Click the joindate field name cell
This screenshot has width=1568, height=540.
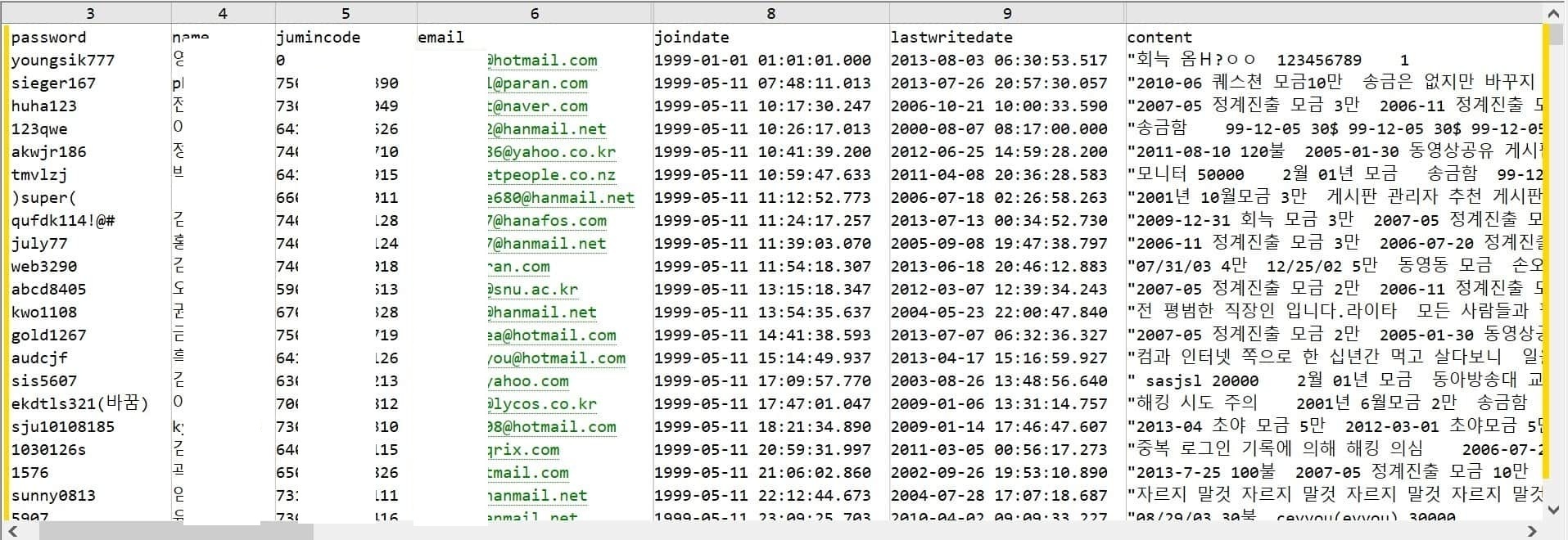tap(770, 37)
